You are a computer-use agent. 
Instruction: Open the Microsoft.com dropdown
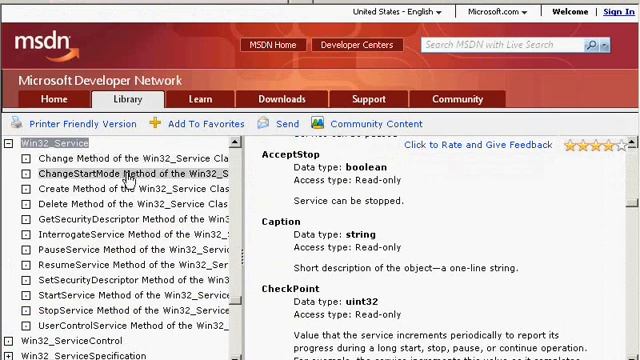pos(497,12)
